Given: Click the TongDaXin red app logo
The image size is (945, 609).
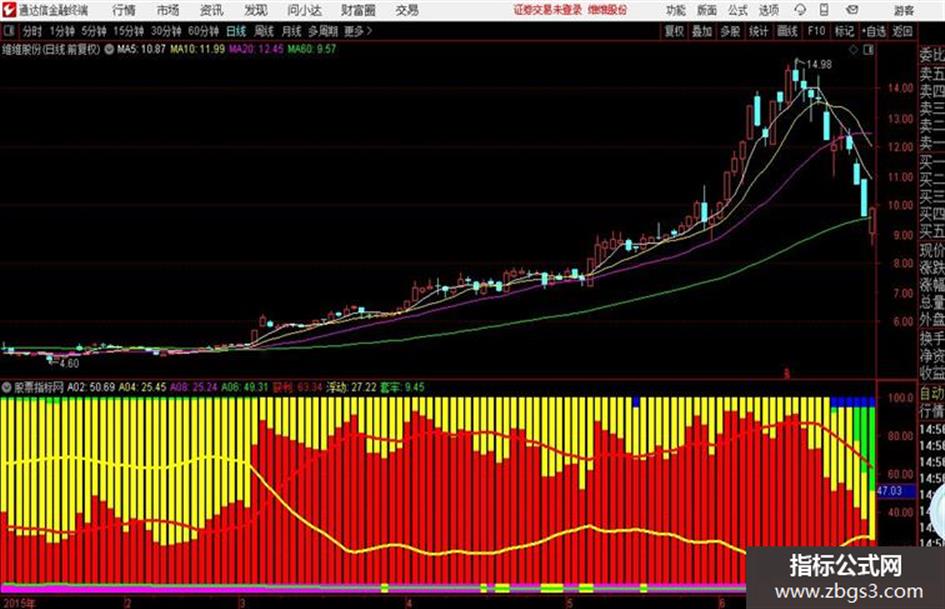Looking at the screenshot, I should pyautogui.click(x=9, y=10).
